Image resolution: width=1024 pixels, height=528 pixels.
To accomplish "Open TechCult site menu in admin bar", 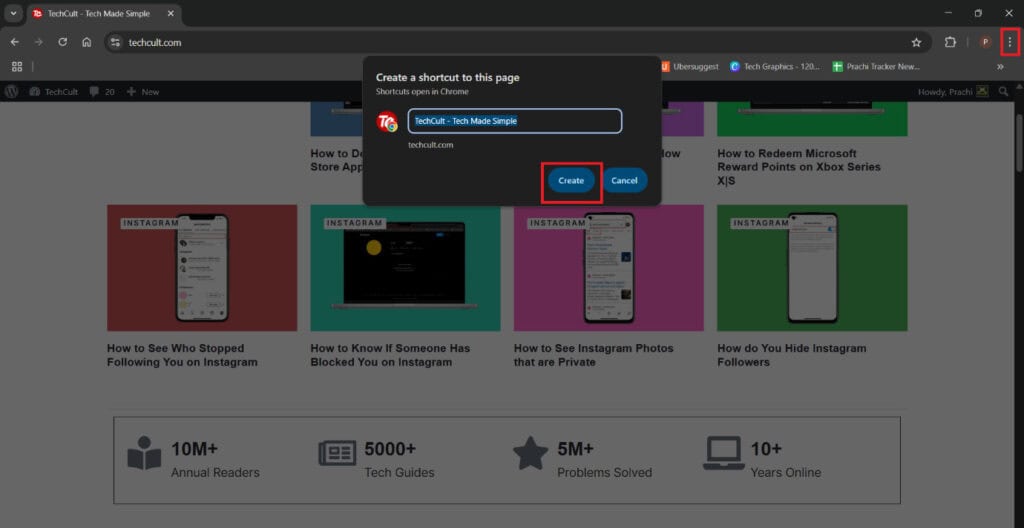I will point(54,91).
